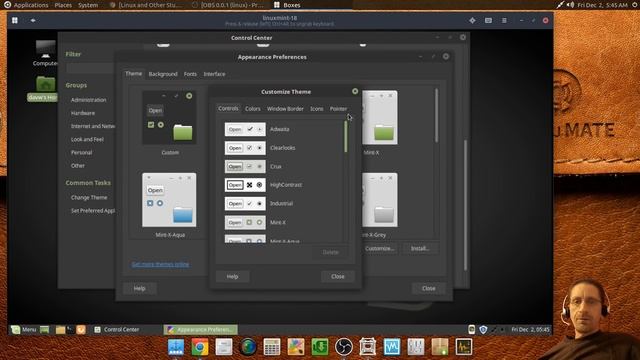
Task: Open Boxes fullscreen/pointer icon
Action: (x=472, y=20)
